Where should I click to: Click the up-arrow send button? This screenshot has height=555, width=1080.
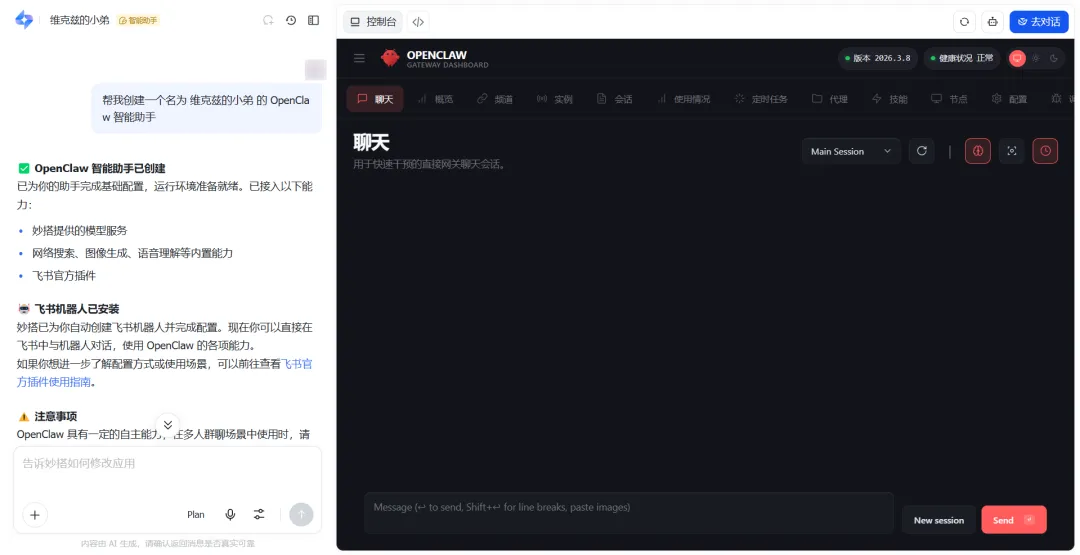[301, 514]
